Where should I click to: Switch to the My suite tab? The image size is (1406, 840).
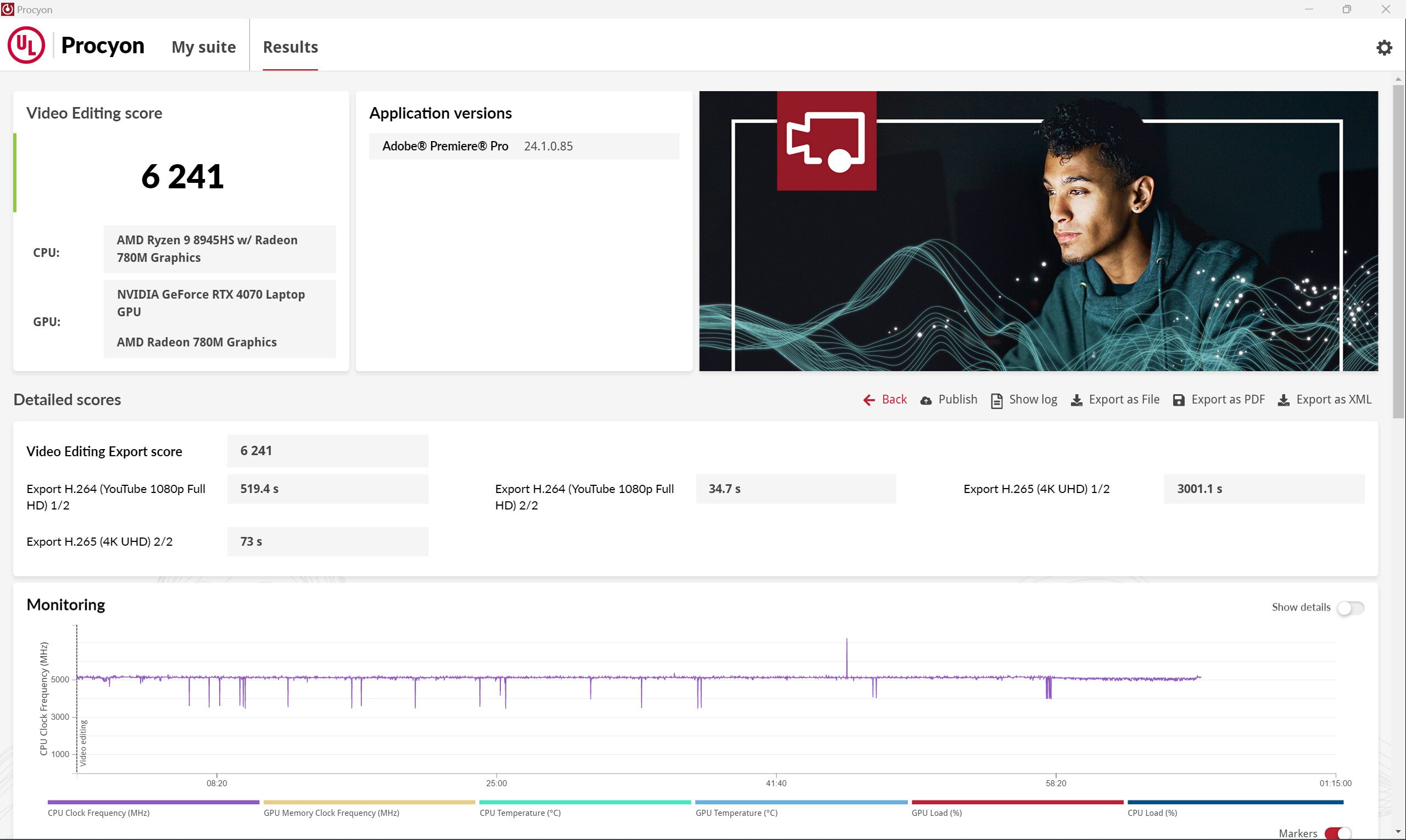pos(203,47)
